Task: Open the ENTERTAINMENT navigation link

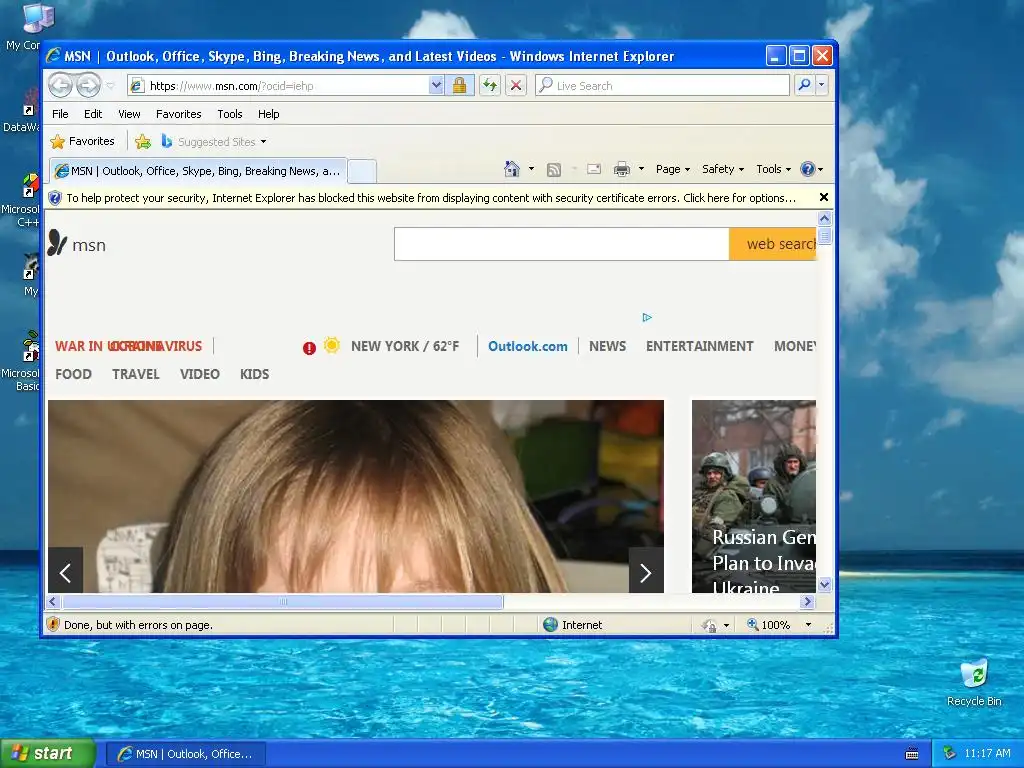Action: (699, 346)
